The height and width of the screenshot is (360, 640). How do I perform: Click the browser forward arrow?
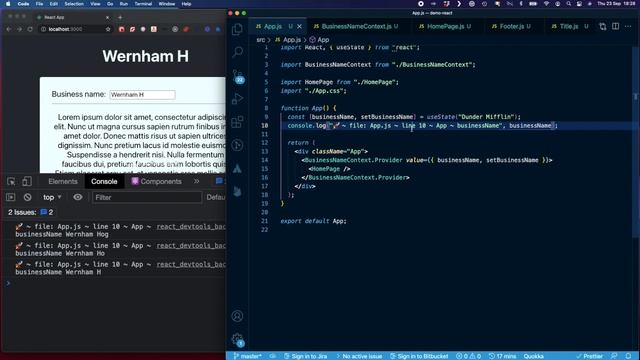19,29
